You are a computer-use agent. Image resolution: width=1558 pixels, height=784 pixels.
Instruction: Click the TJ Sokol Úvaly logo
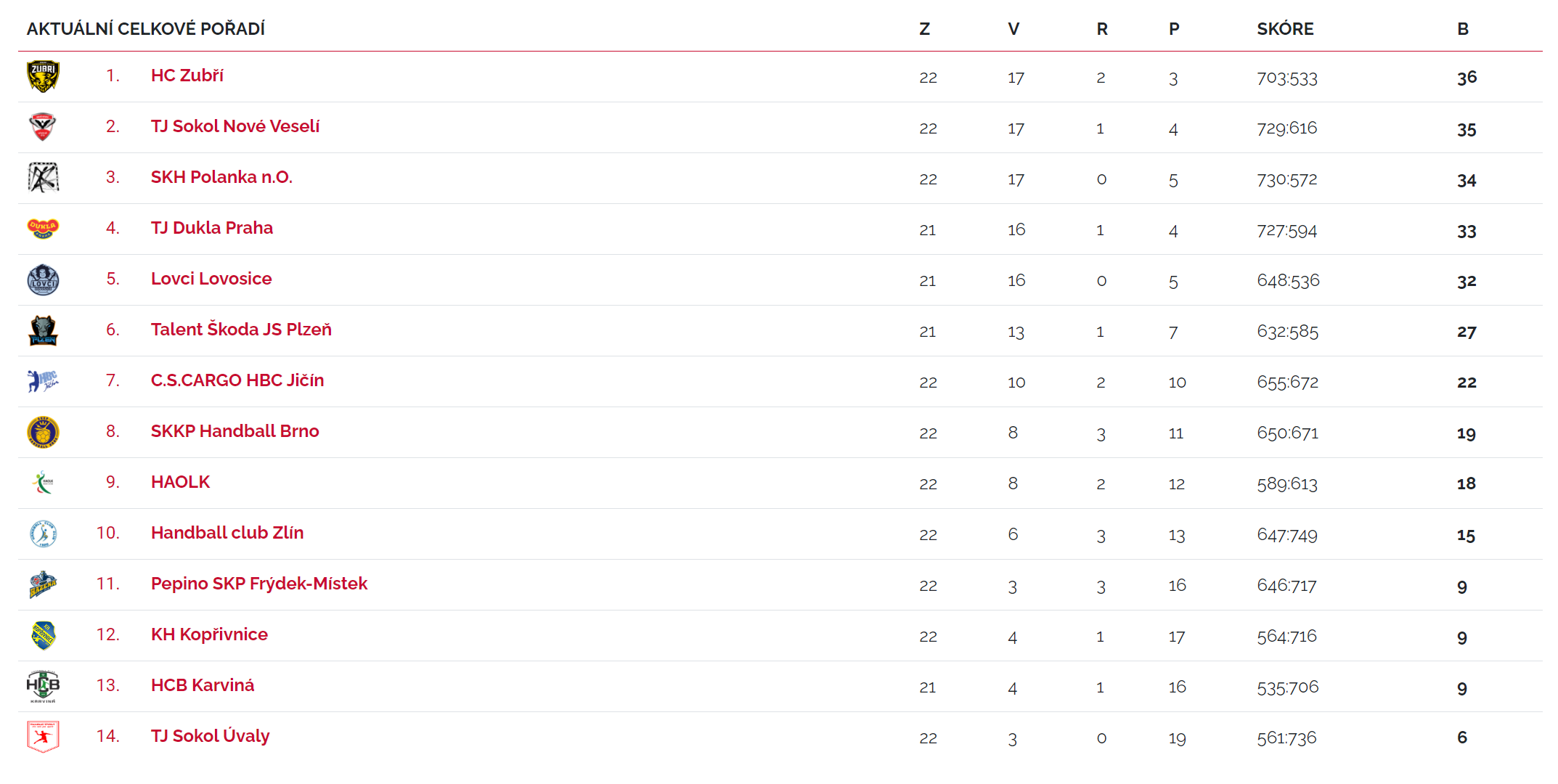[x=43, y=736]
